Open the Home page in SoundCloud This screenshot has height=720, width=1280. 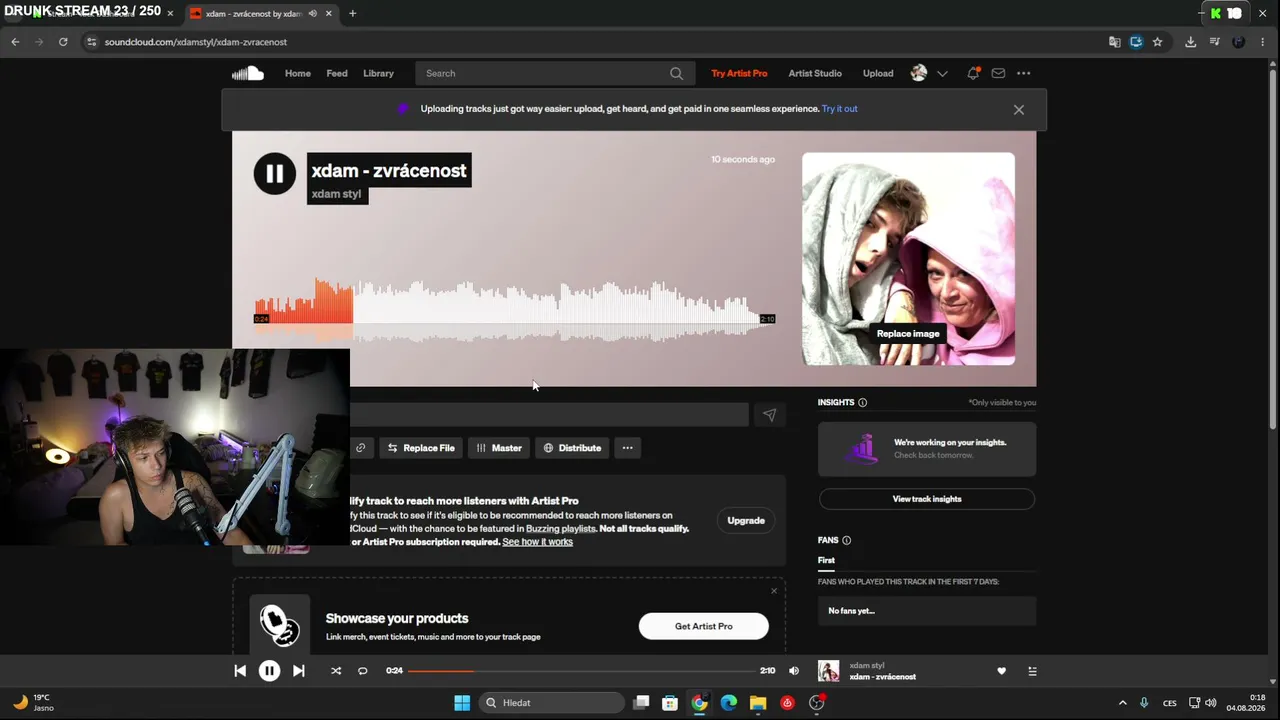tap(298, 73)
